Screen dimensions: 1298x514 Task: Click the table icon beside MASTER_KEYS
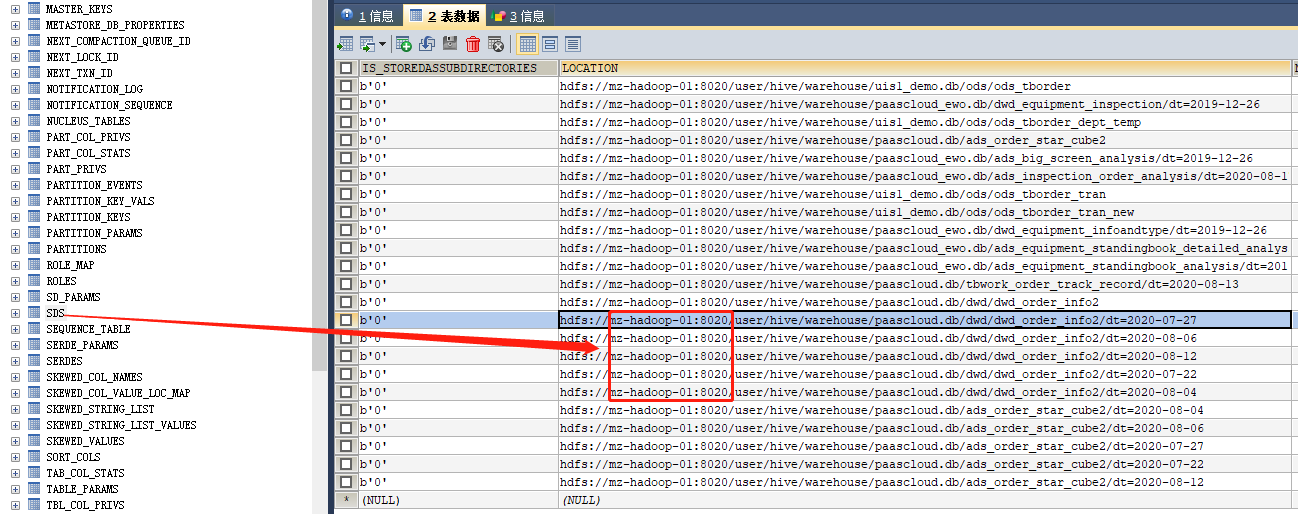click(33, 9)
